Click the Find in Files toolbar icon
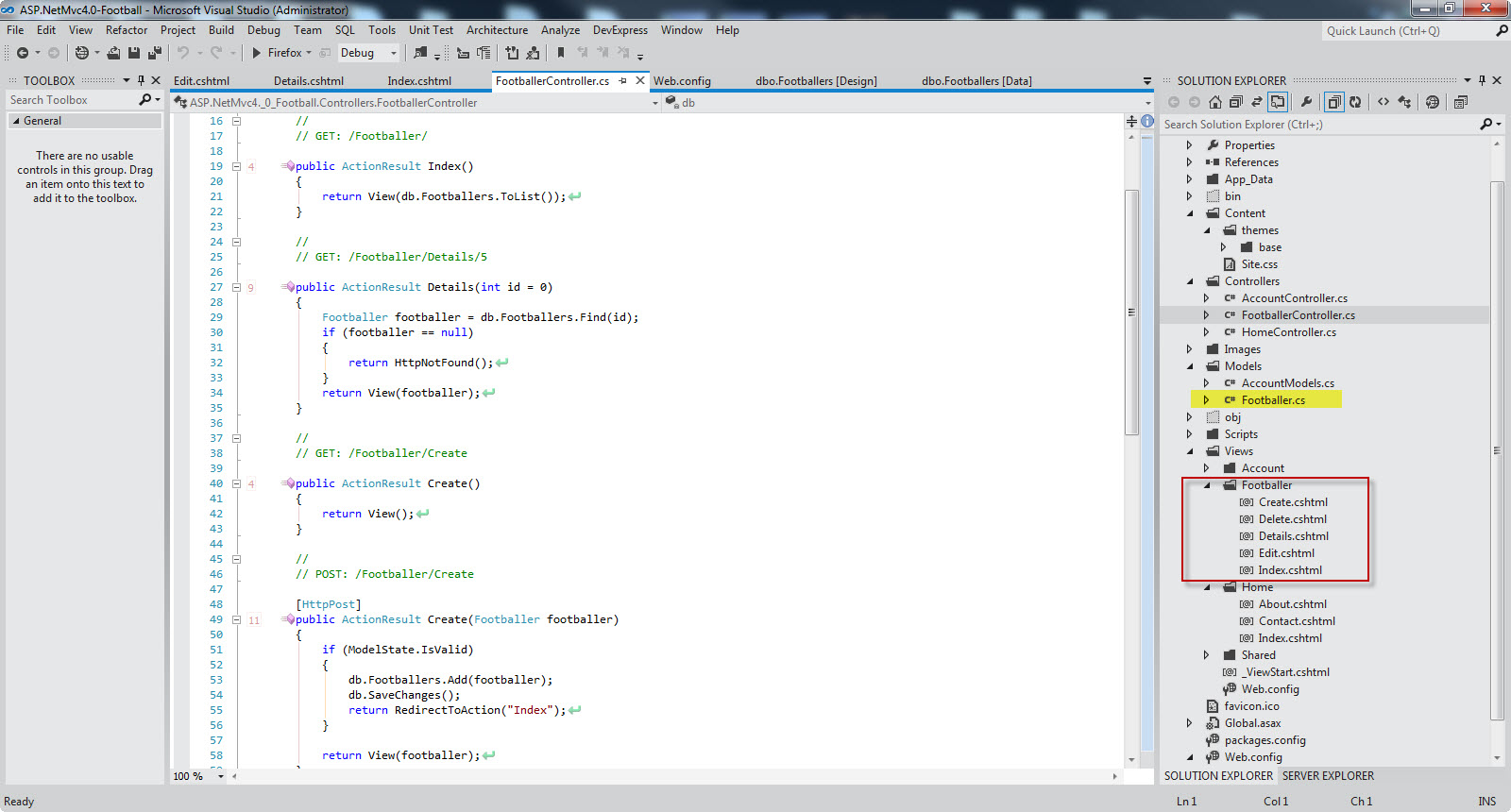The height and width of the screenshot is (812, 1511). pyautogui.click(x=420, y=53)
